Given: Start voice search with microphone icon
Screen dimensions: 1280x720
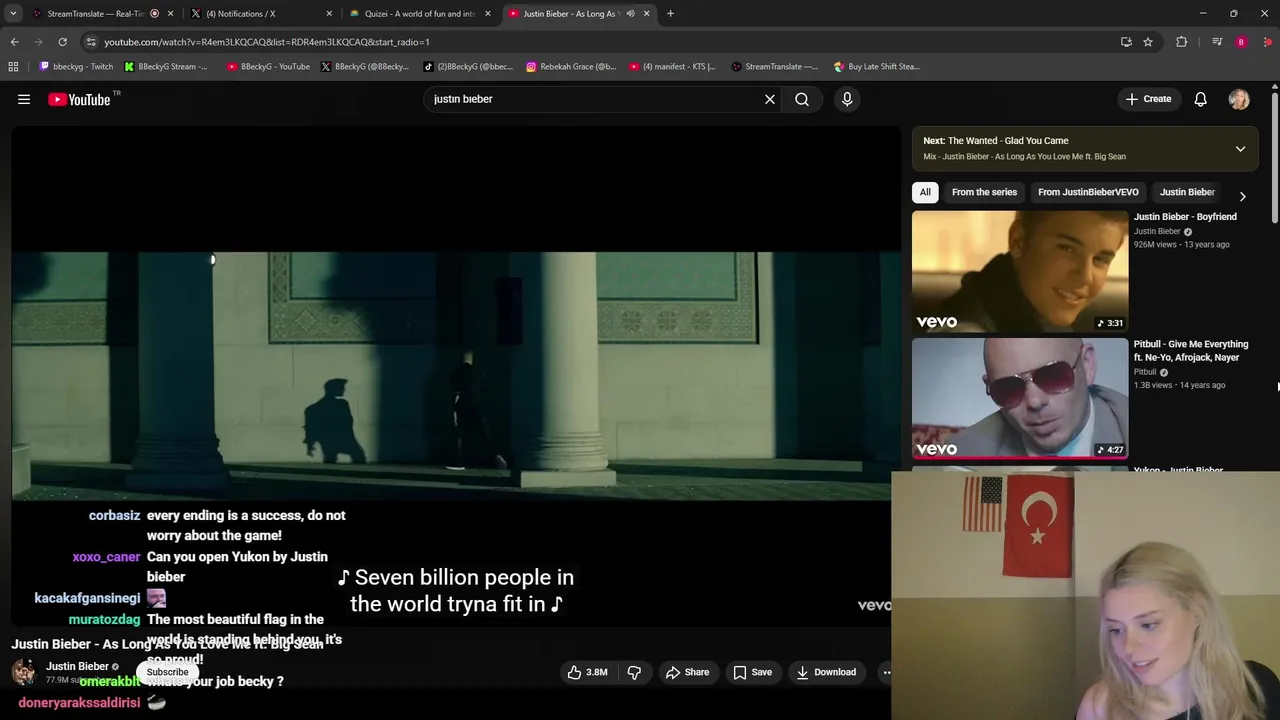Looking at the screenshot, I should click(847, 99).
